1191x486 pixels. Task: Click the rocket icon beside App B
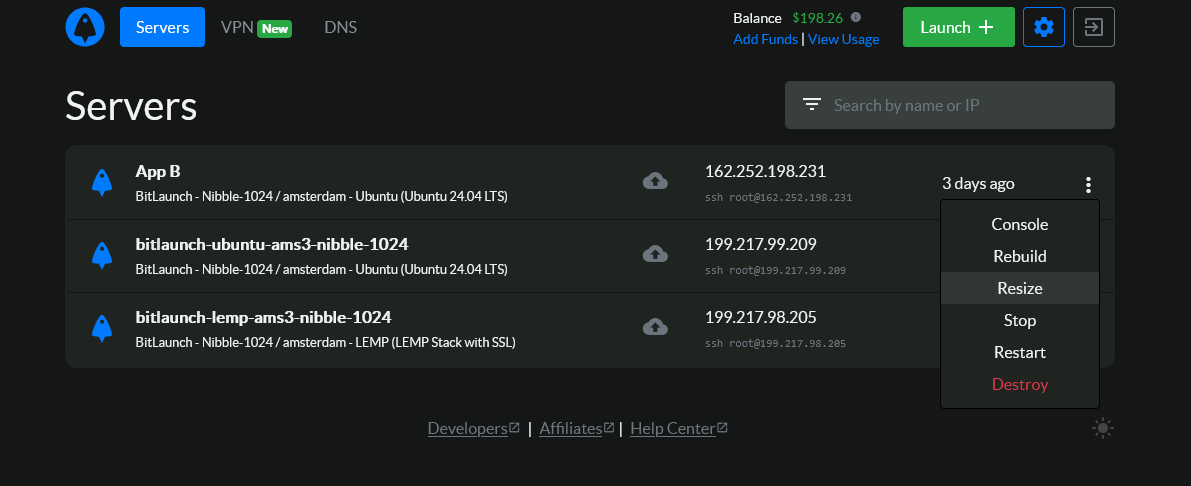101,181
